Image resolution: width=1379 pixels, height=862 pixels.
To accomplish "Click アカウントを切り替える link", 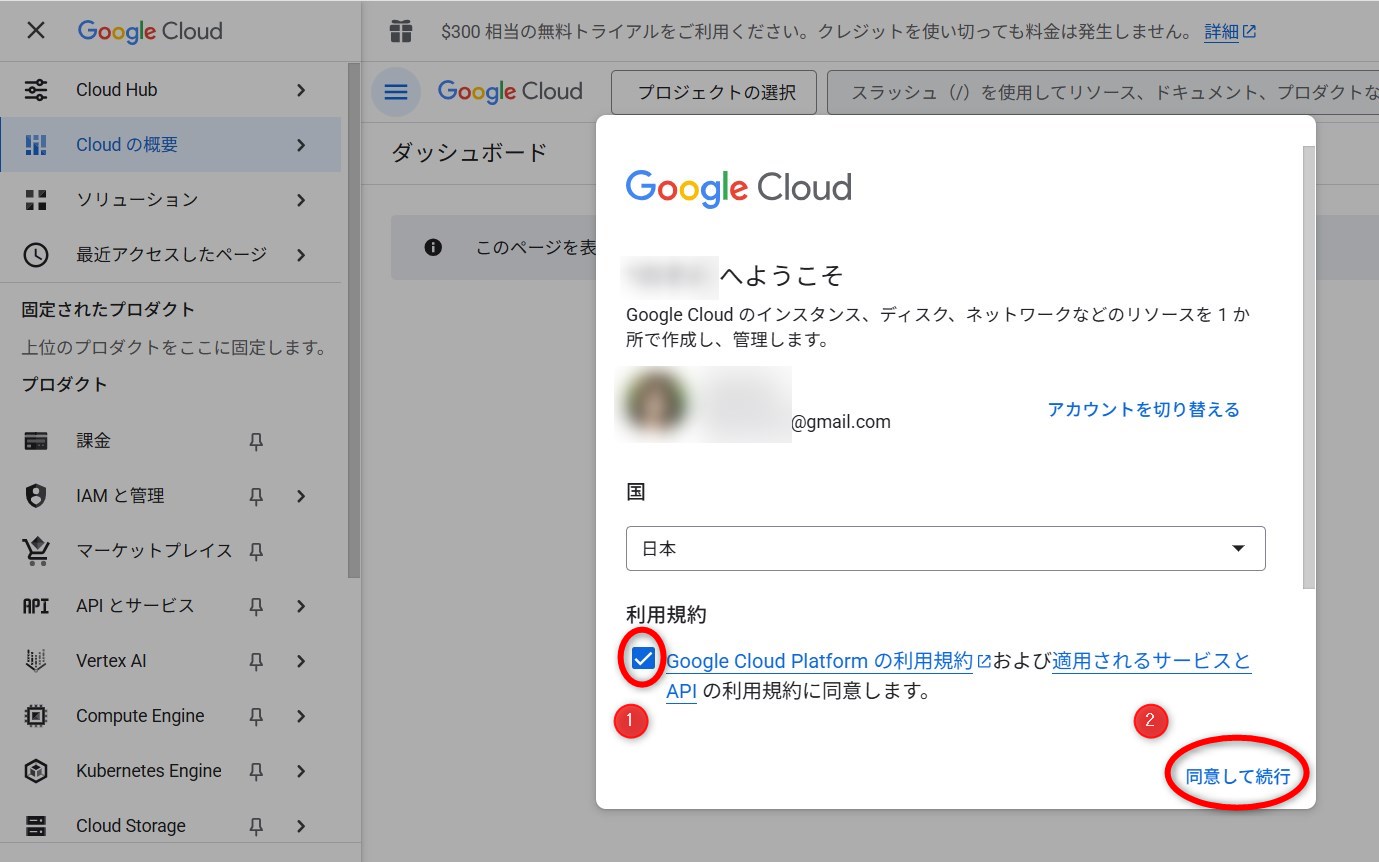I will click(1143, 409).
